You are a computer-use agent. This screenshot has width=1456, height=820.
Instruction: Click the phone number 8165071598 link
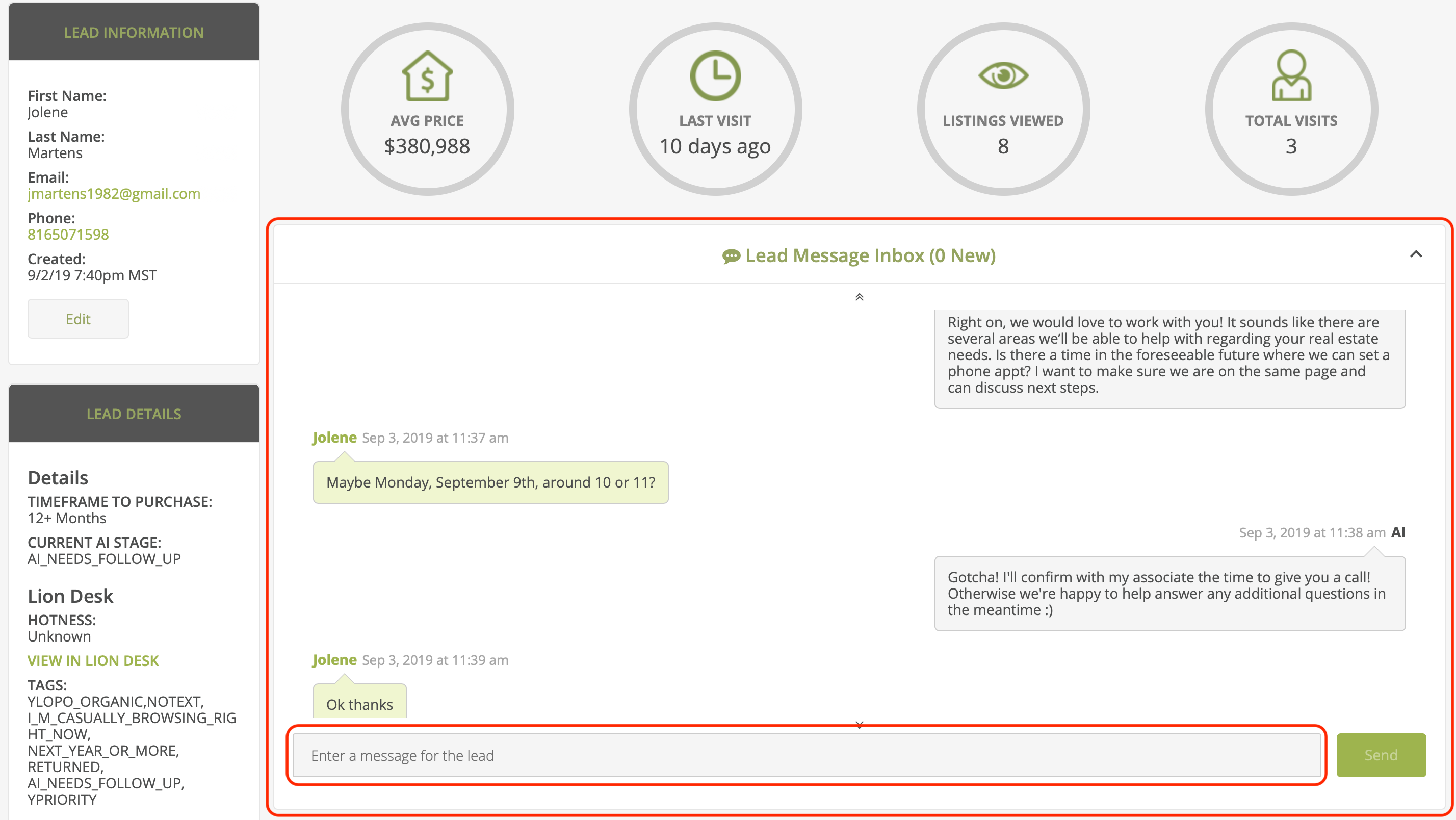tap(68, 234)
